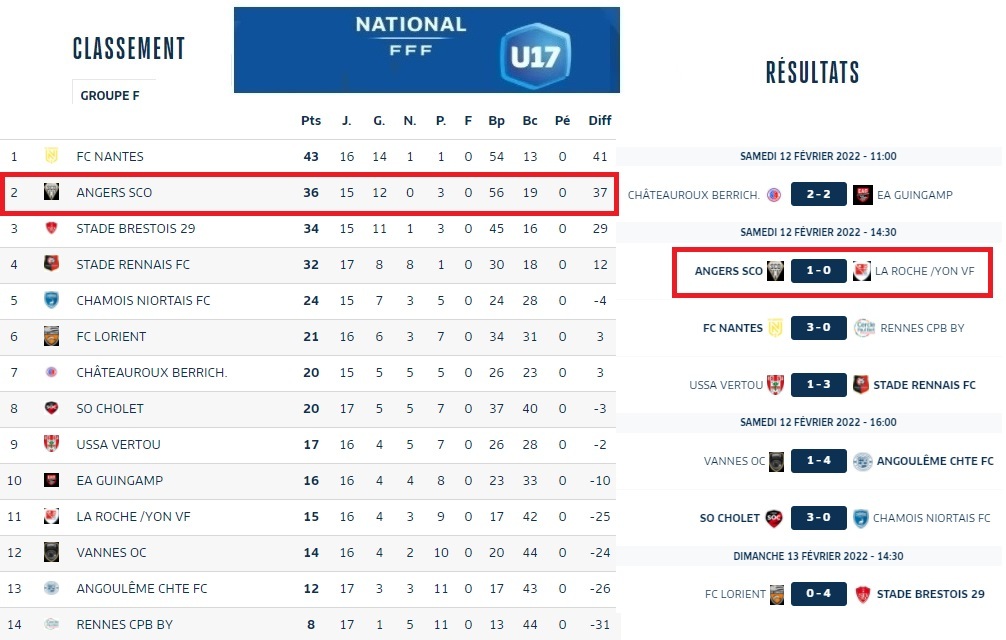The image size is (1006, 640).
Task: Click the Vannes OC crest in standings
Action: coord(51,552)
